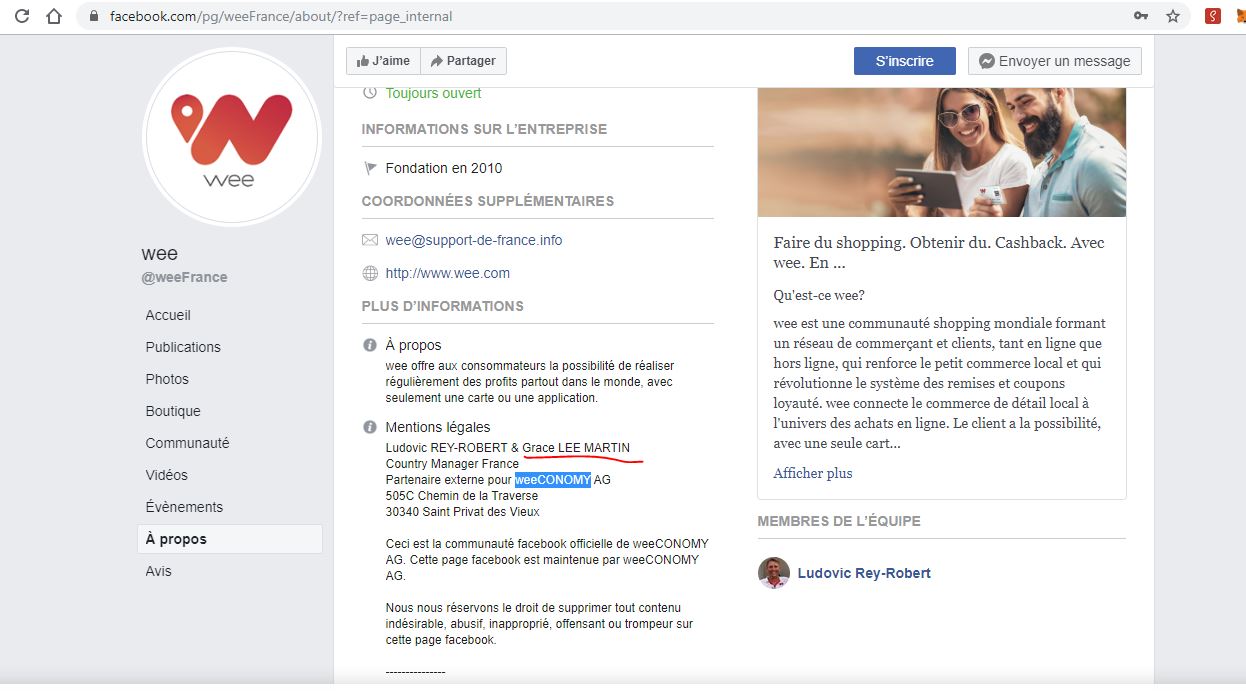Click the padlock site info icon
This screenshot has height=691, width=1246.
(94, 16)
